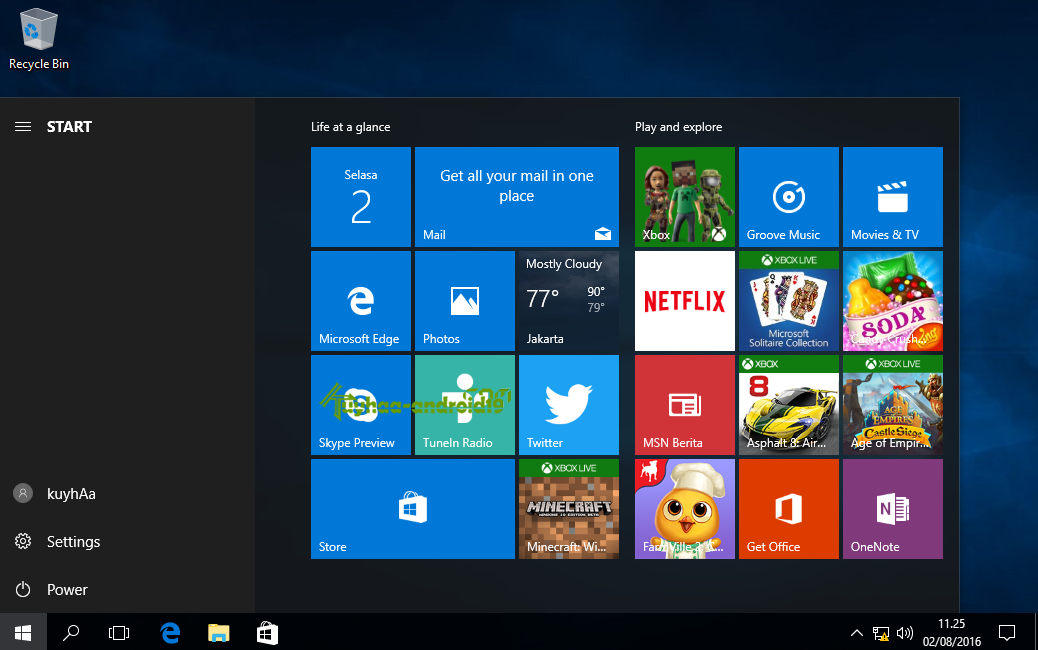Open the clock showing 11.25
The height and width of the screenshot is (650, 1038).
[952, 633]
